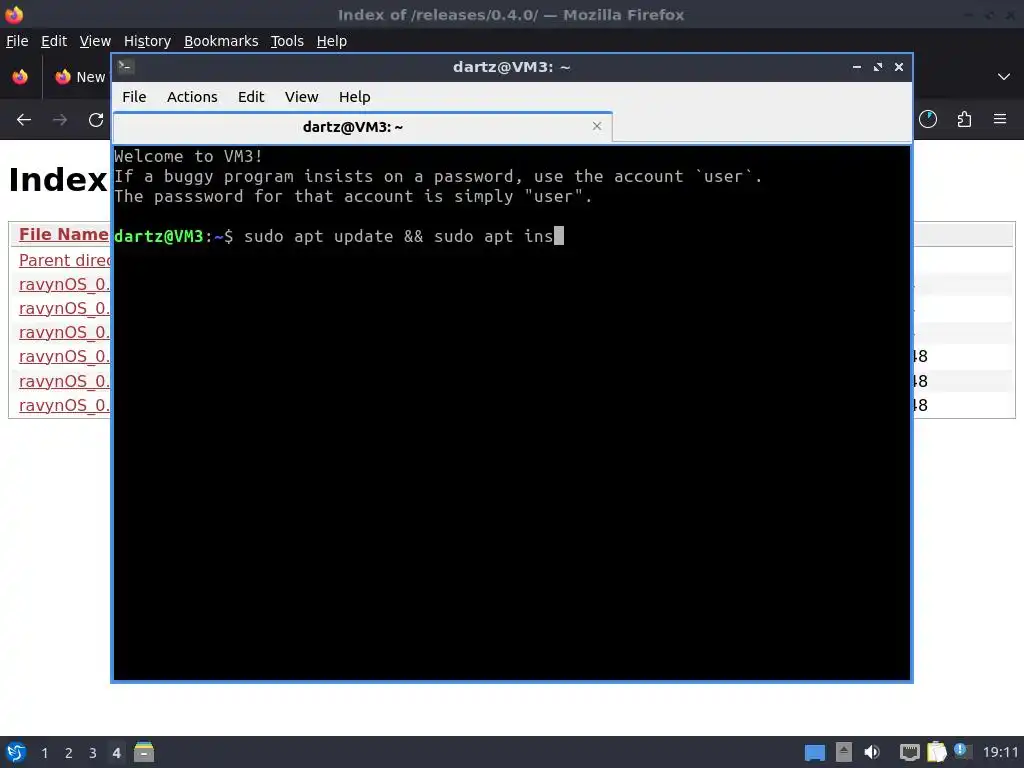Open Parent directory link

[64, 260]
